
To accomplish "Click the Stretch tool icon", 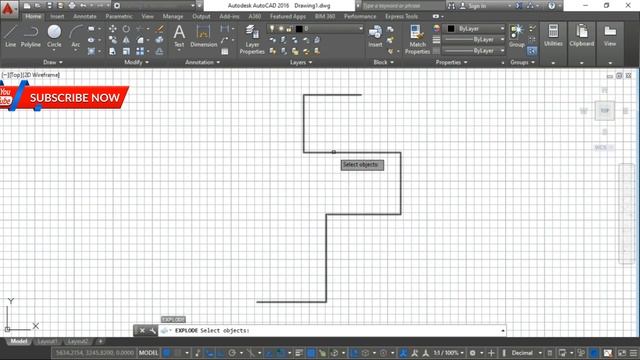I will [x=112, y=51].
